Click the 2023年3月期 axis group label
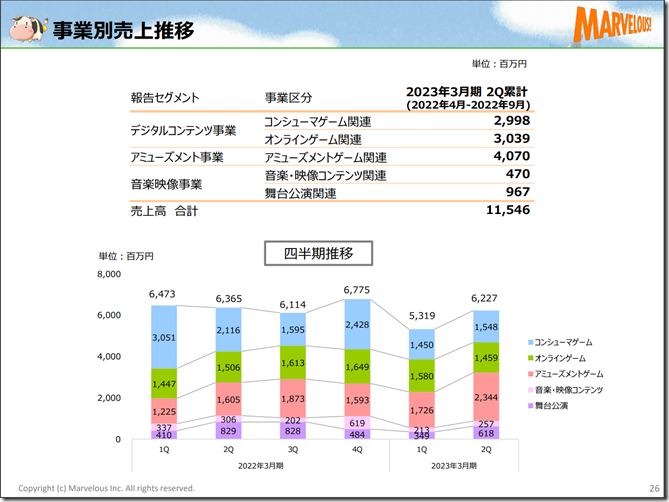669x502 pixels. tap(454, 466)
